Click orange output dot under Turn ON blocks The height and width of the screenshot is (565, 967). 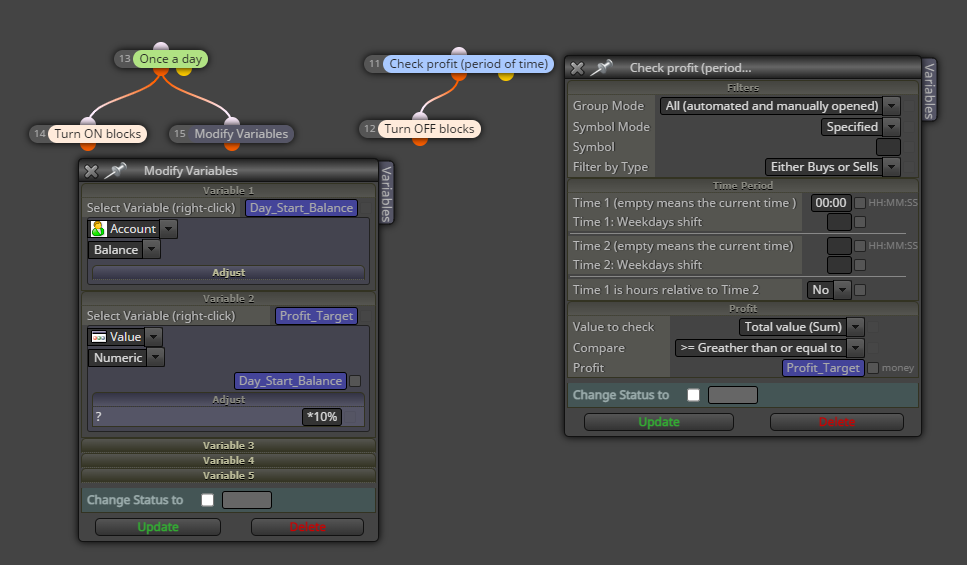point(88,146)
